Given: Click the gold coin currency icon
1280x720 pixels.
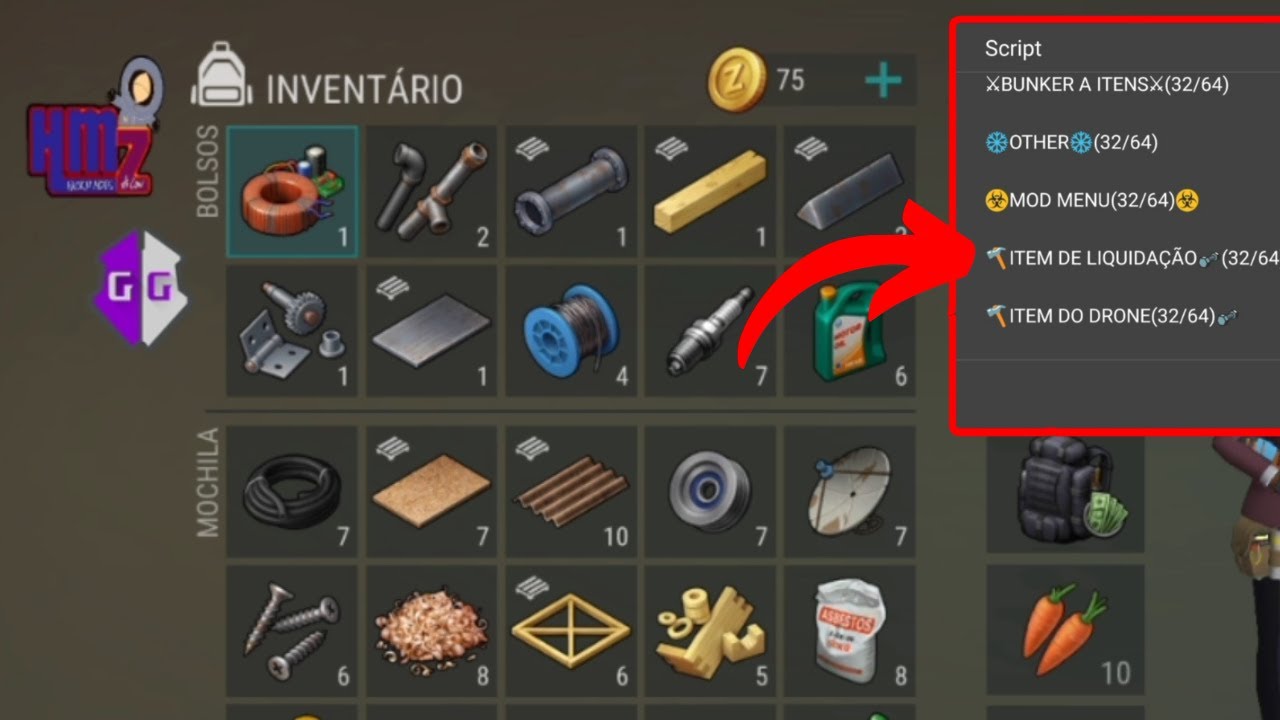Looking at the screenshot, I should tap(738, 80).
